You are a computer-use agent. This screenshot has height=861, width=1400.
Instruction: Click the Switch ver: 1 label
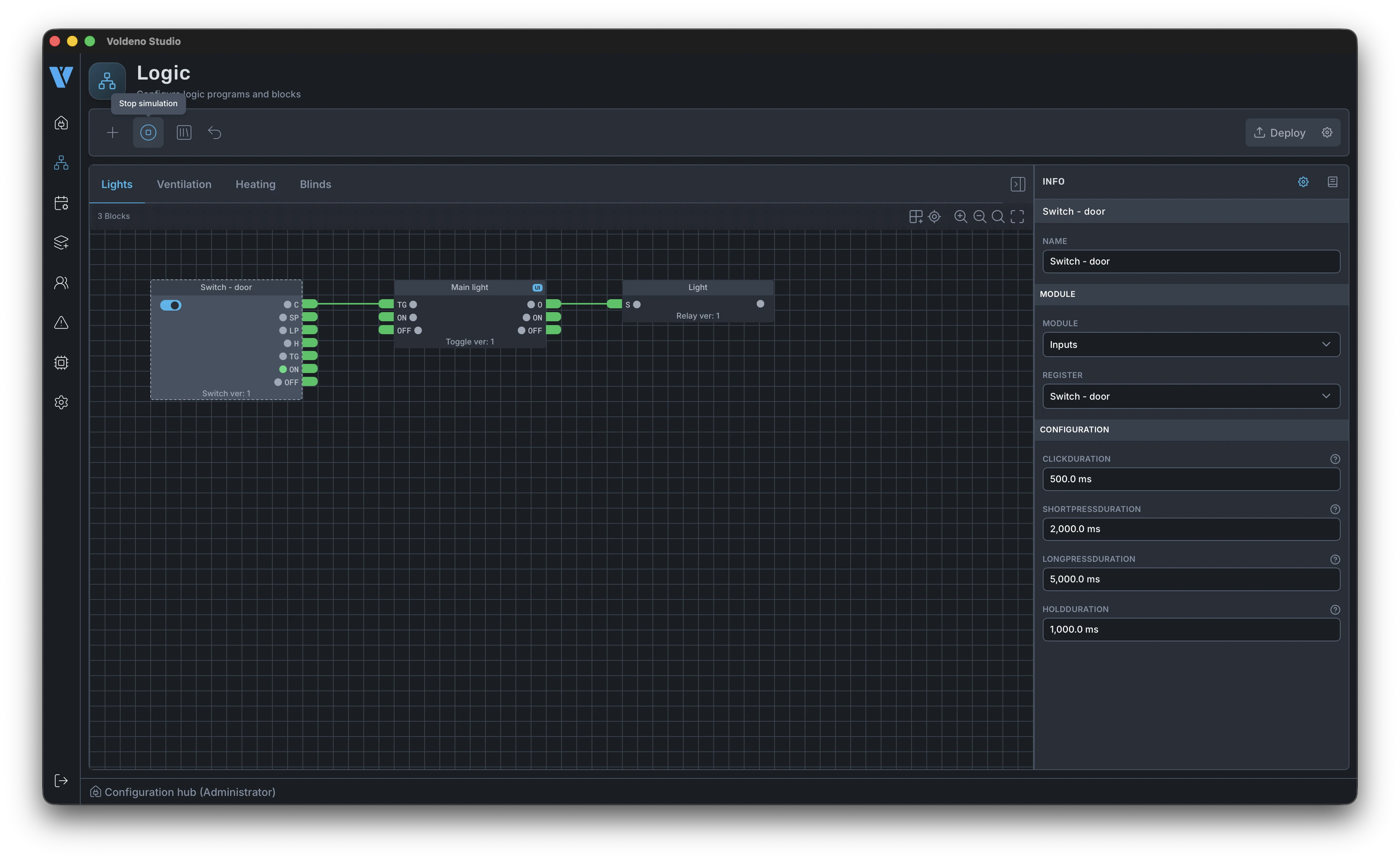226,394
